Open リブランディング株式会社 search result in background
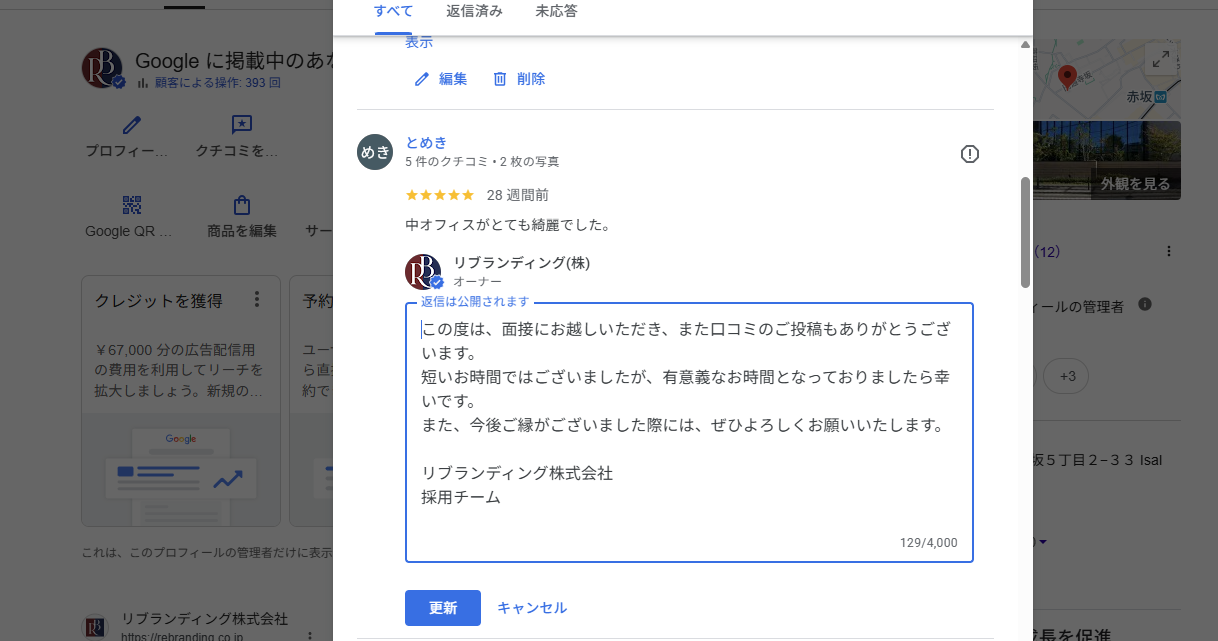This screenshot has height=641, width=1218. coord(204,619)
